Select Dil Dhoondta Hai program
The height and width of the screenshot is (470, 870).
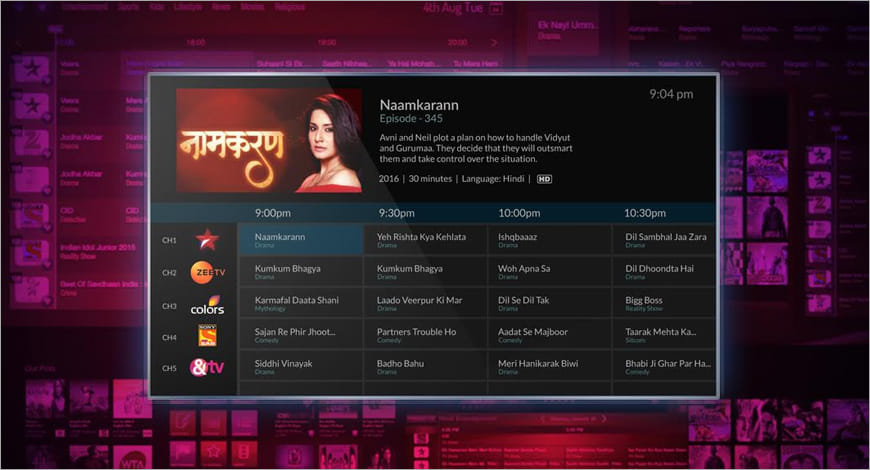pyautogui.click(x=664, y=271)
